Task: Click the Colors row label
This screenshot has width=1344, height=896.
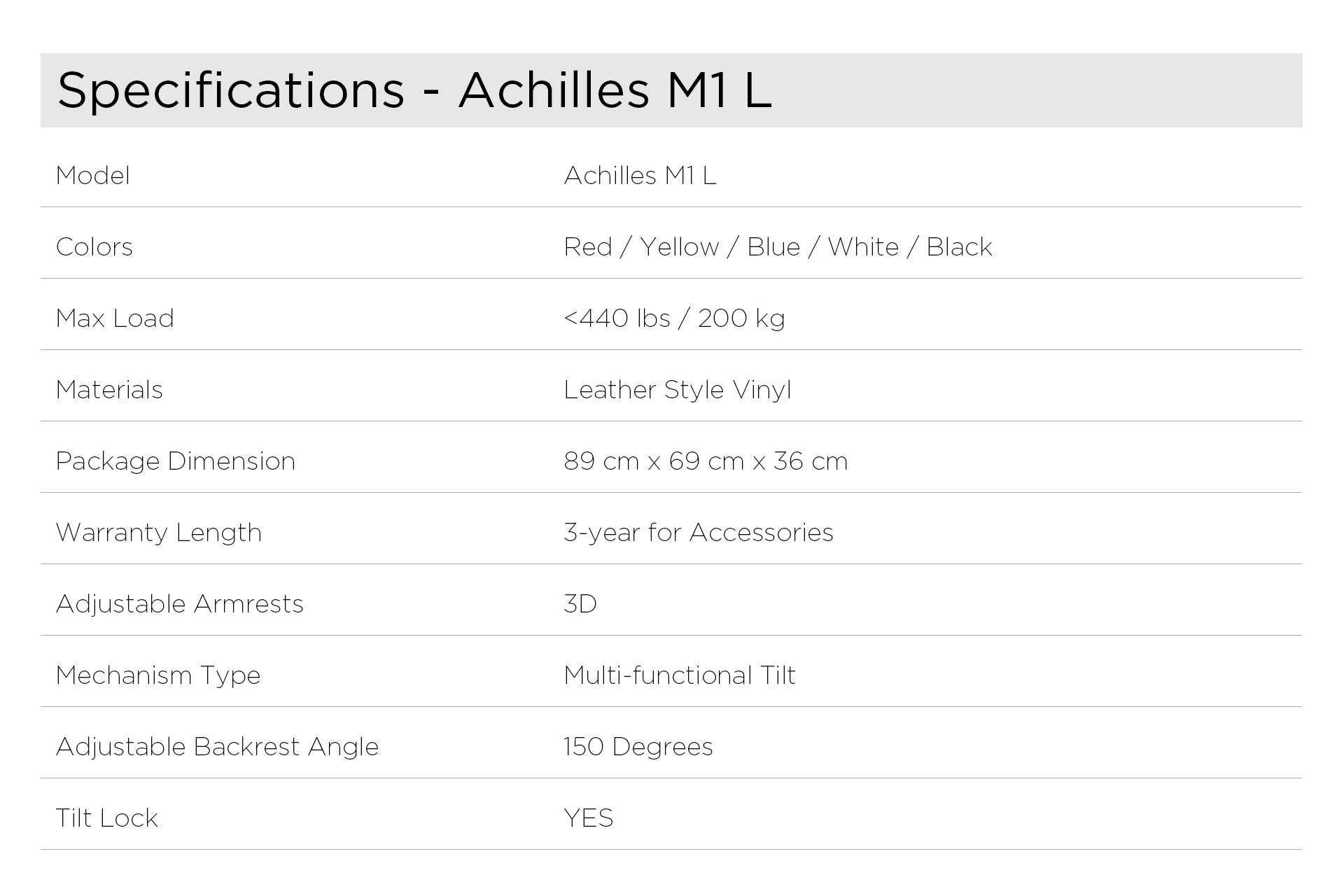Action: point(94,247)
